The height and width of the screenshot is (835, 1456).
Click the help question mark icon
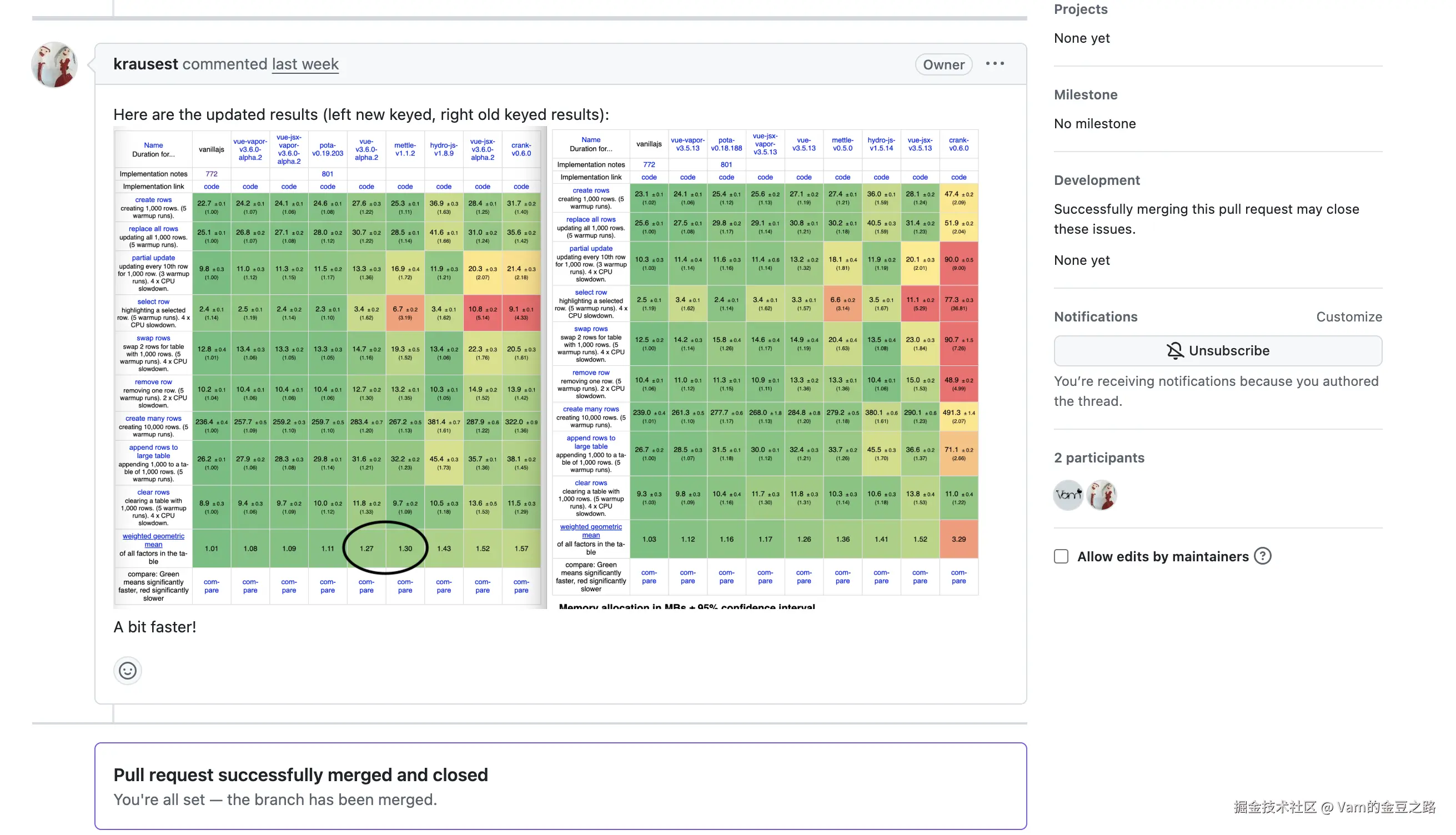(x=1262, y=556)
